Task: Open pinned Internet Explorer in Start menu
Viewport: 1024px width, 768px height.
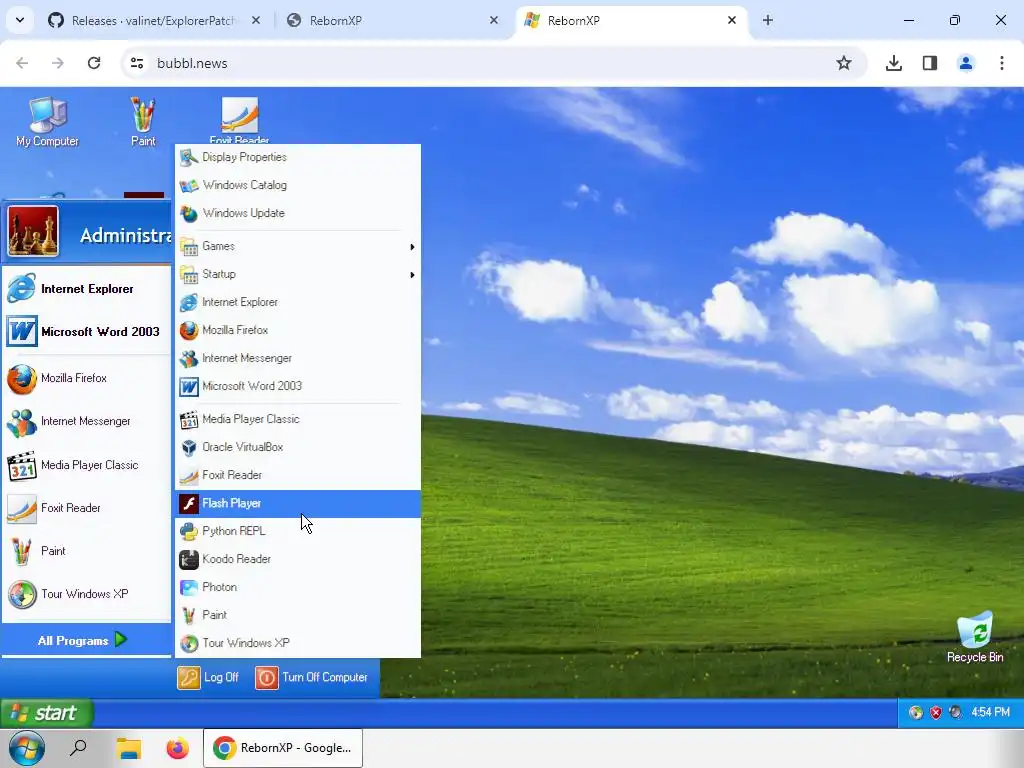Action: click(x=87, y=289)
